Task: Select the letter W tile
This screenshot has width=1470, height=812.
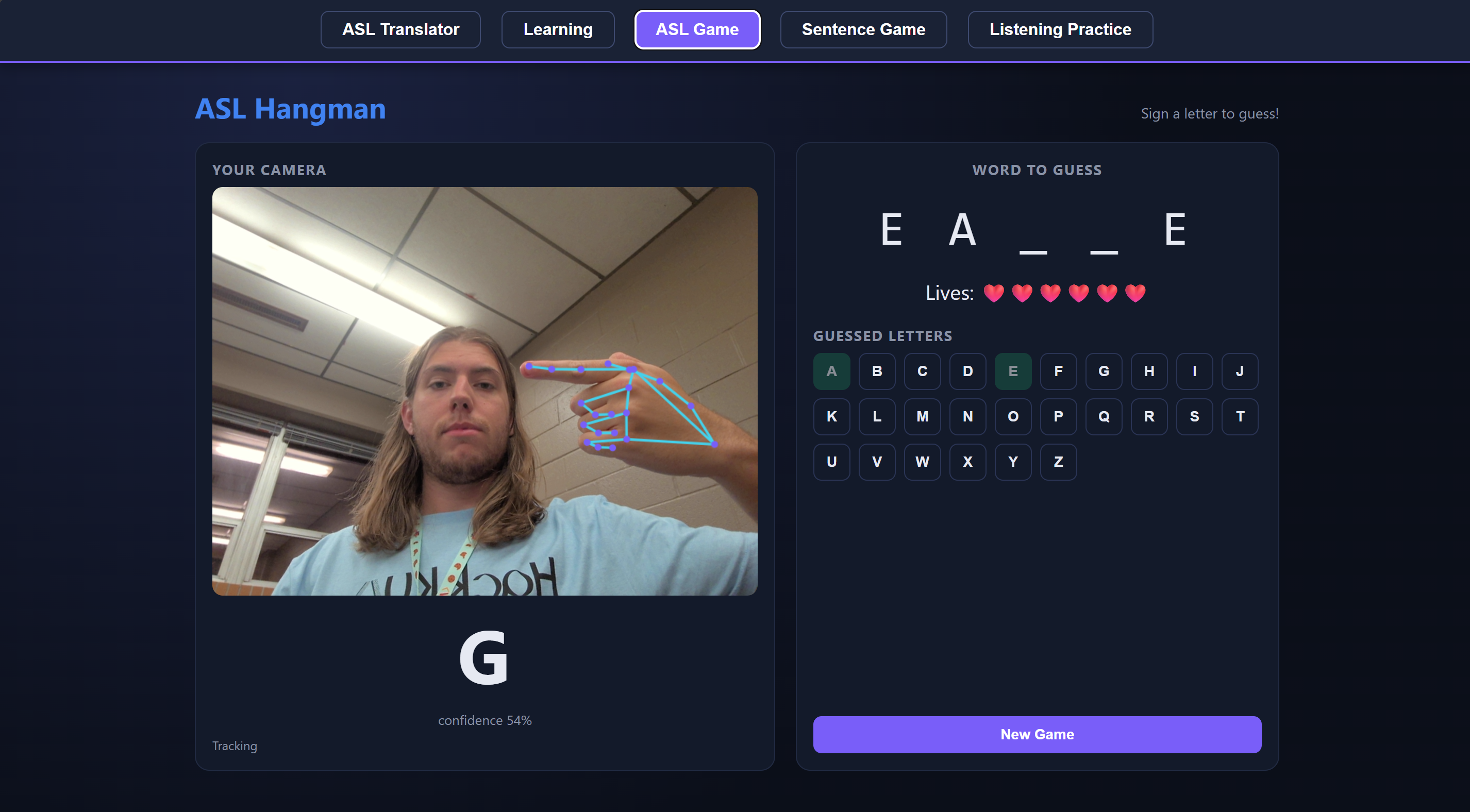Action: pos(922,462)
